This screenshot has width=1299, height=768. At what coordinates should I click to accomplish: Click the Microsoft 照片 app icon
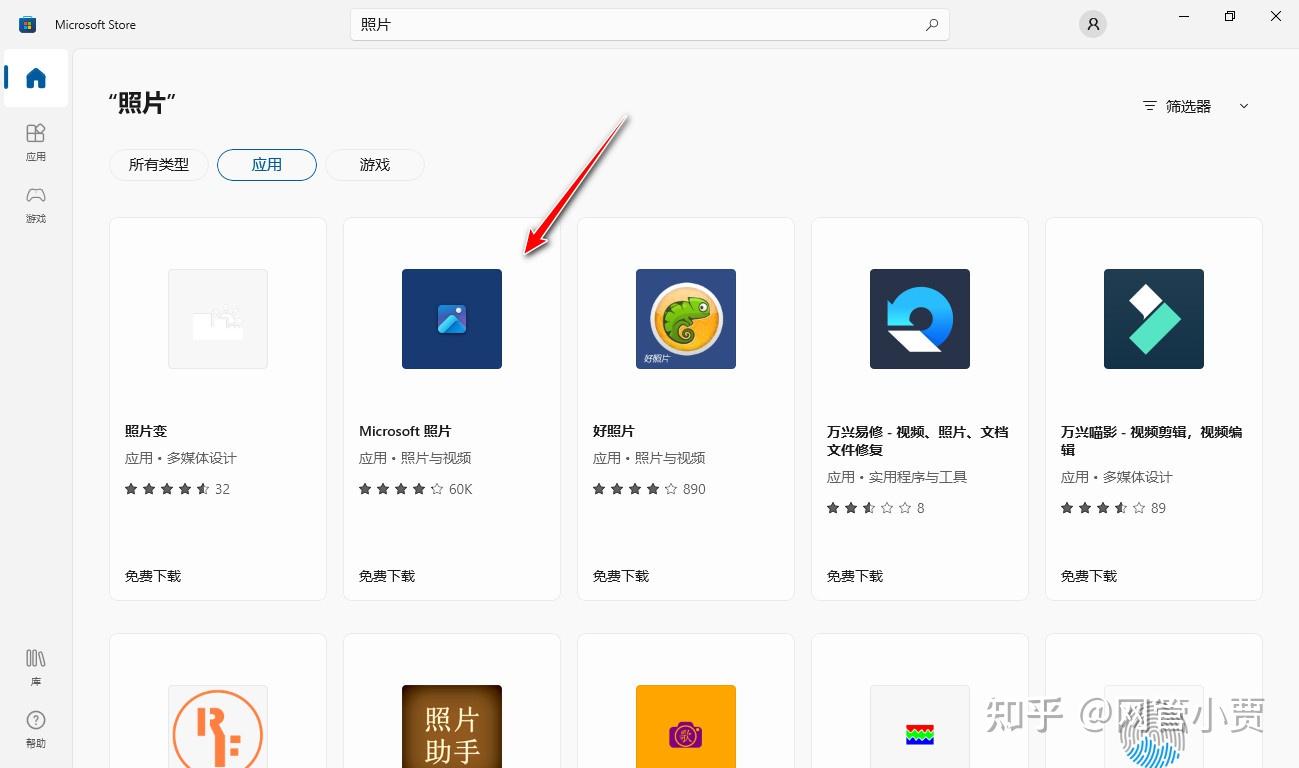tap(452, 319)
